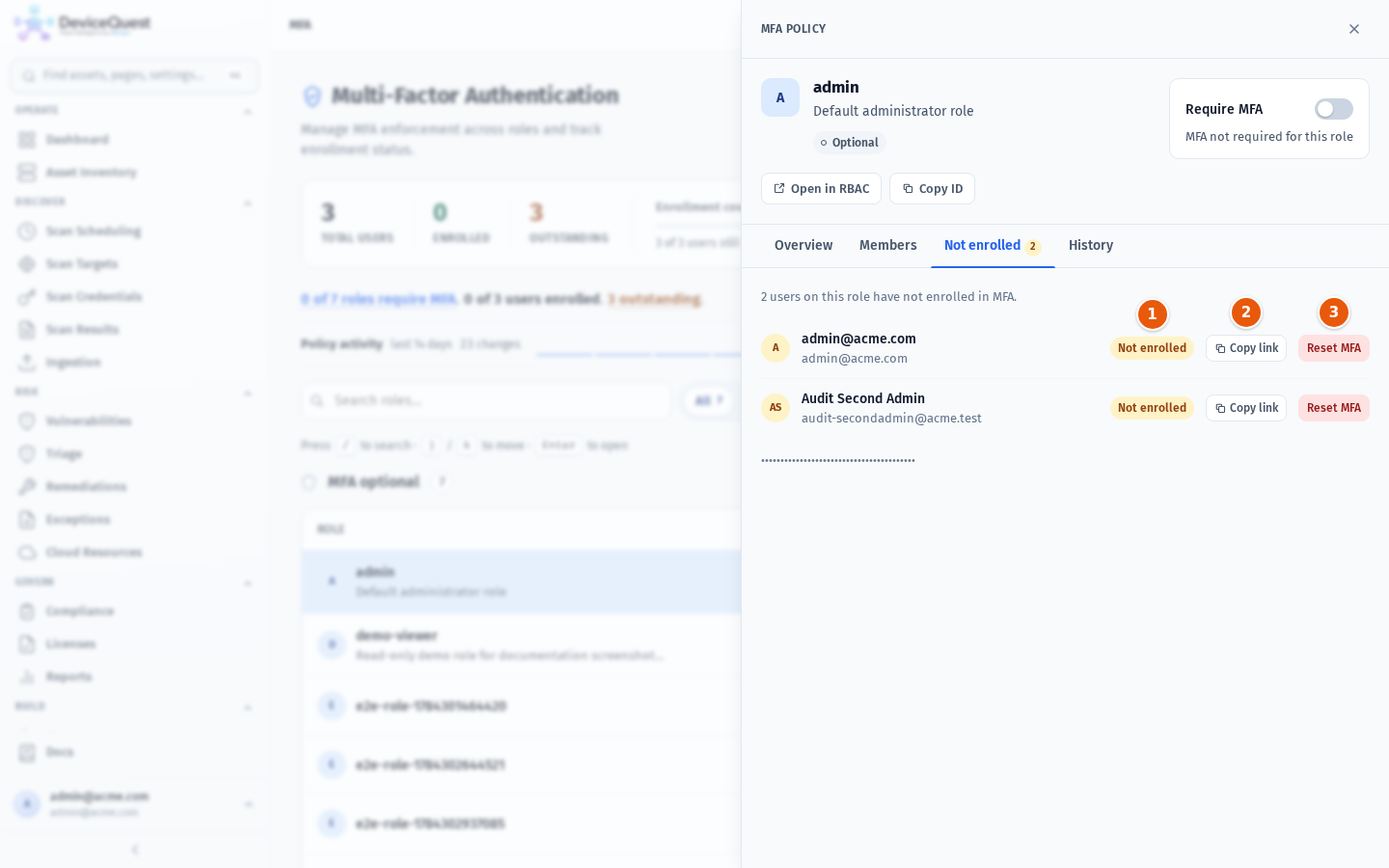Screen dimensions: 1389x868
Task: Select the admin row in roles table
Action: pos(521,582)
